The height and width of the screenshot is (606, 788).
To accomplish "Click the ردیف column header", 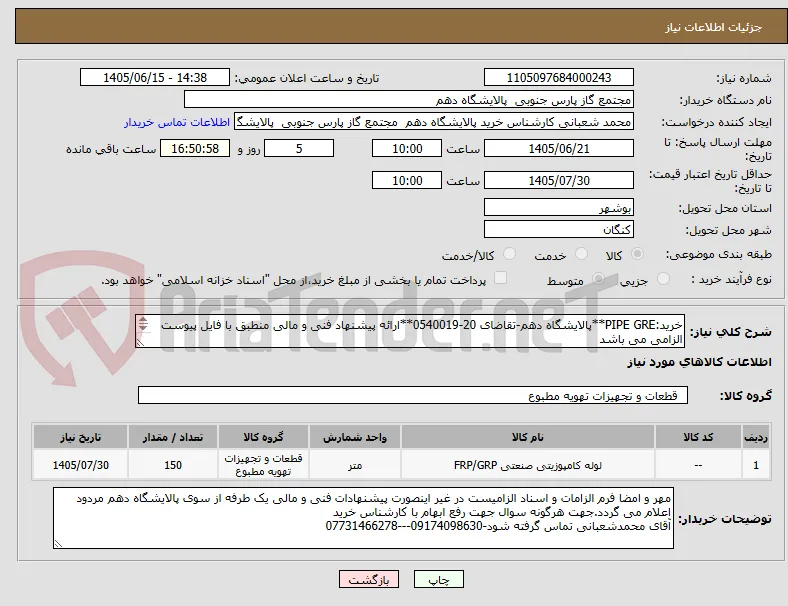I will pyautogui.click(x=755, y=437).
